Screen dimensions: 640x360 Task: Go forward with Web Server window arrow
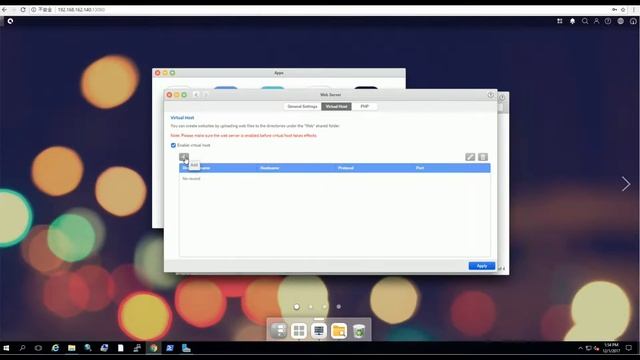206,95
